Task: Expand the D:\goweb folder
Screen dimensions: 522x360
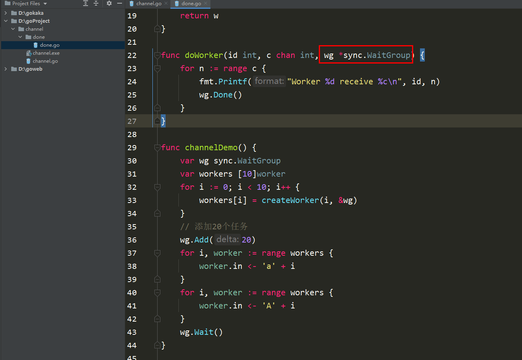Action: (x=6, y=69)
